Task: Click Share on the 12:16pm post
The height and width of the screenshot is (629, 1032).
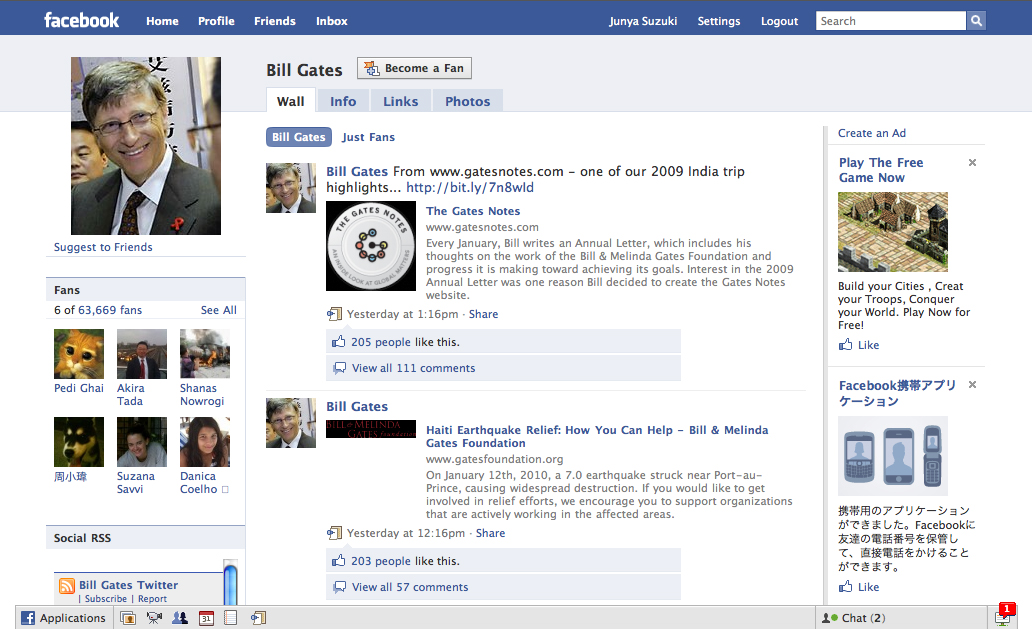Action: pos(490,533)
